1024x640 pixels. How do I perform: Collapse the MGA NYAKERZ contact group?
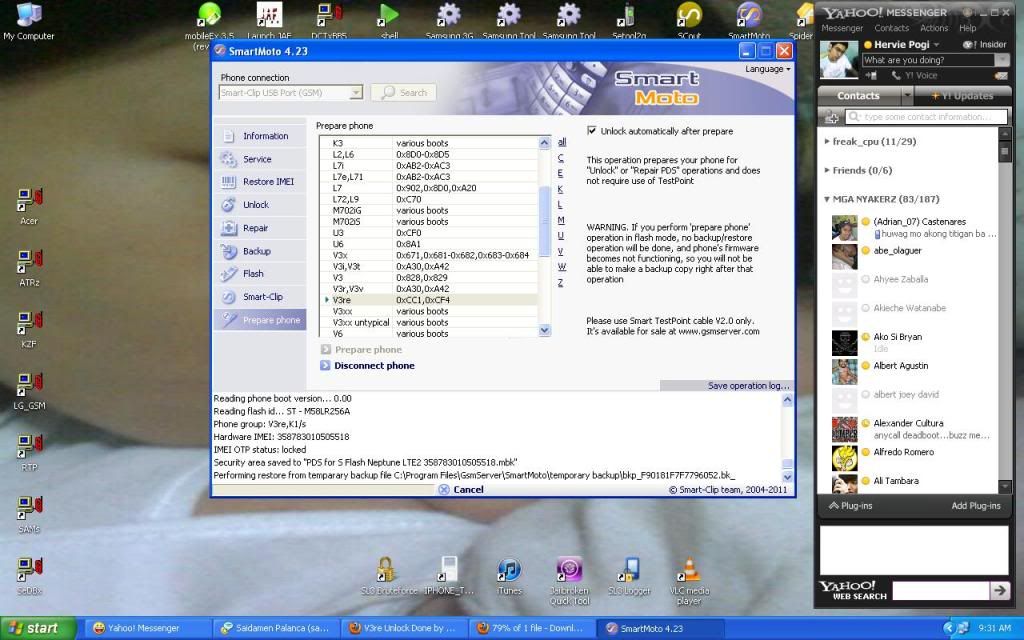coord(827,199)
